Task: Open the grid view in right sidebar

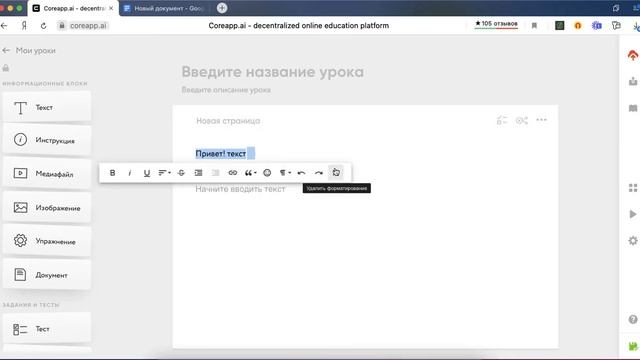Action: [x=633, y=188]
